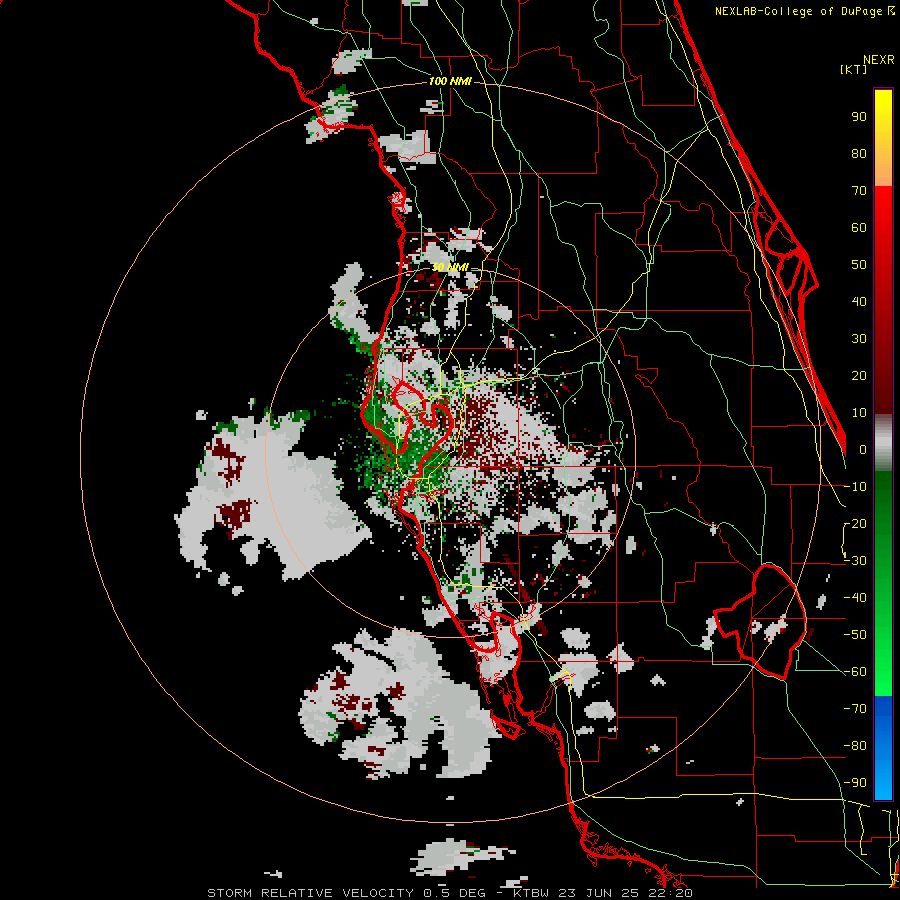Select the positive "40" scale value

point(859,302)
